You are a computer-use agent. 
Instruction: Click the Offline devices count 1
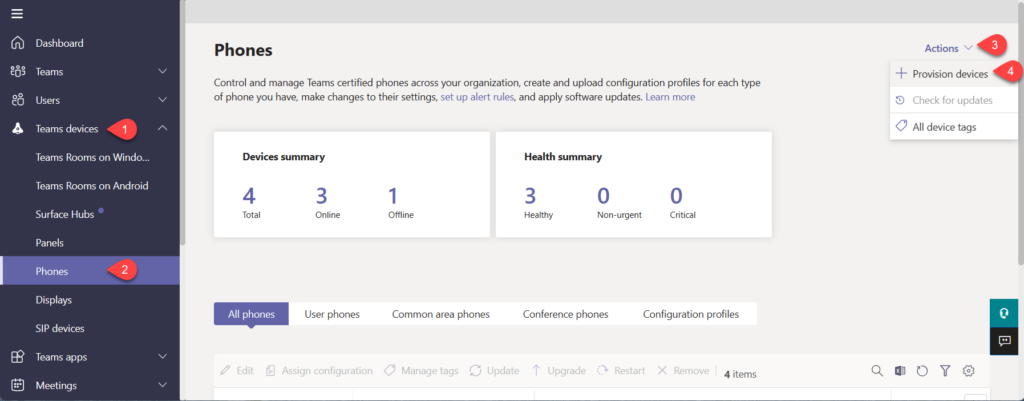393,196
